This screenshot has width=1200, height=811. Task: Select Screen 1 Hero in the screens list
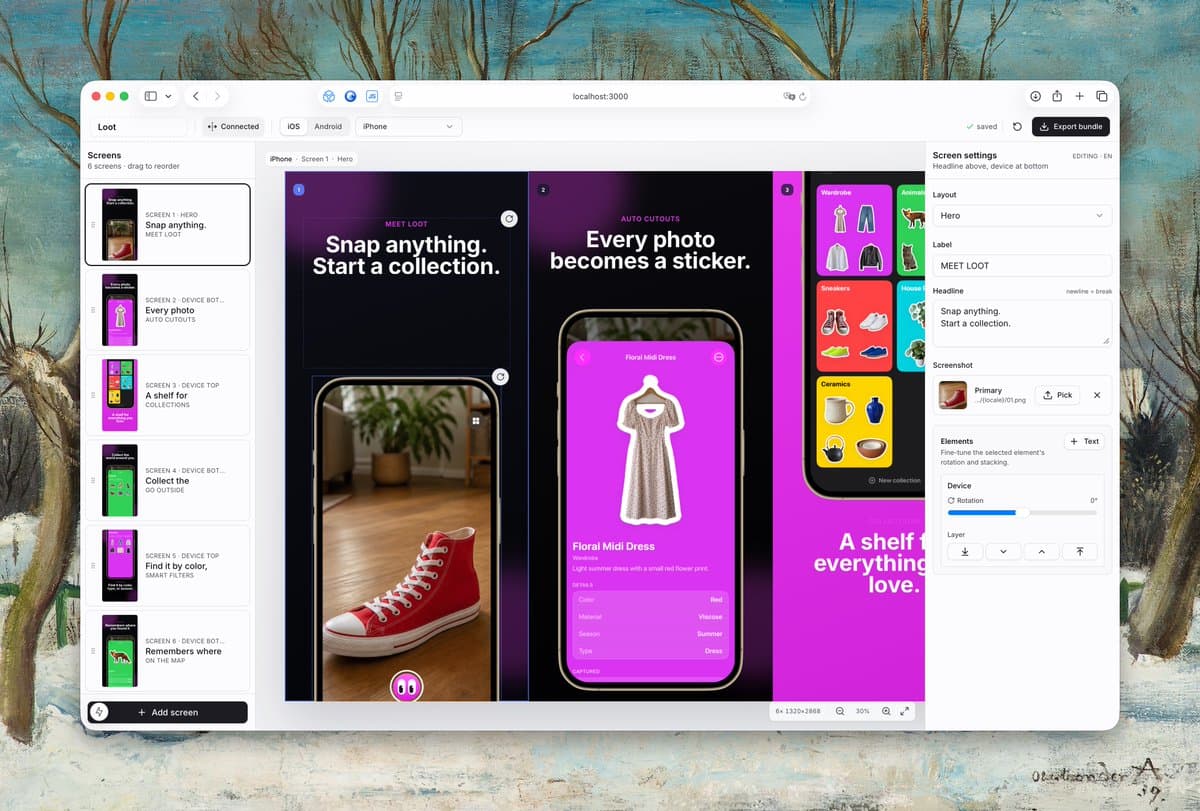click(167, 224)
